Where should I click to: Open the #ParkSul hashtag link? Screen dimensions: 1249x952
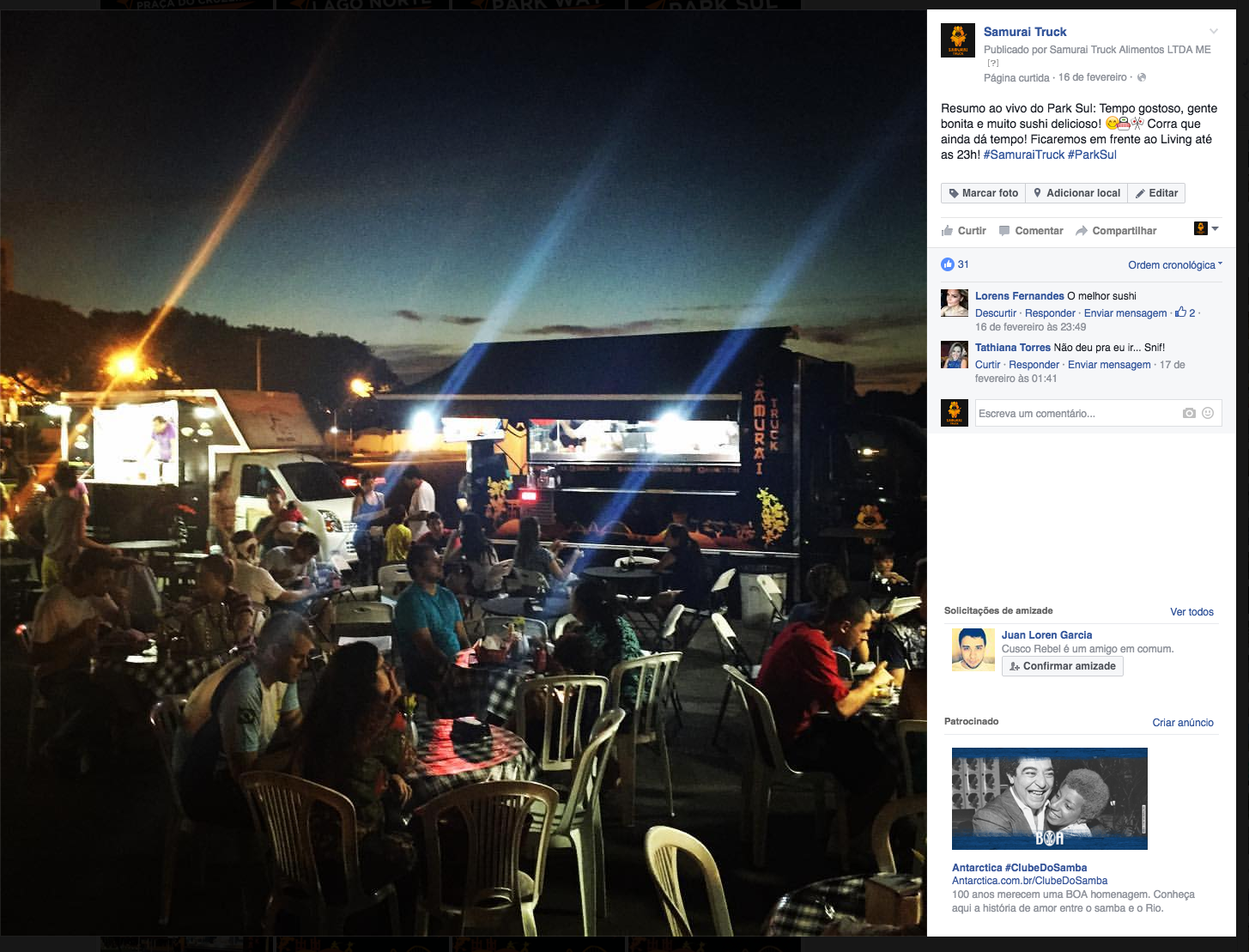point(1092,155)
